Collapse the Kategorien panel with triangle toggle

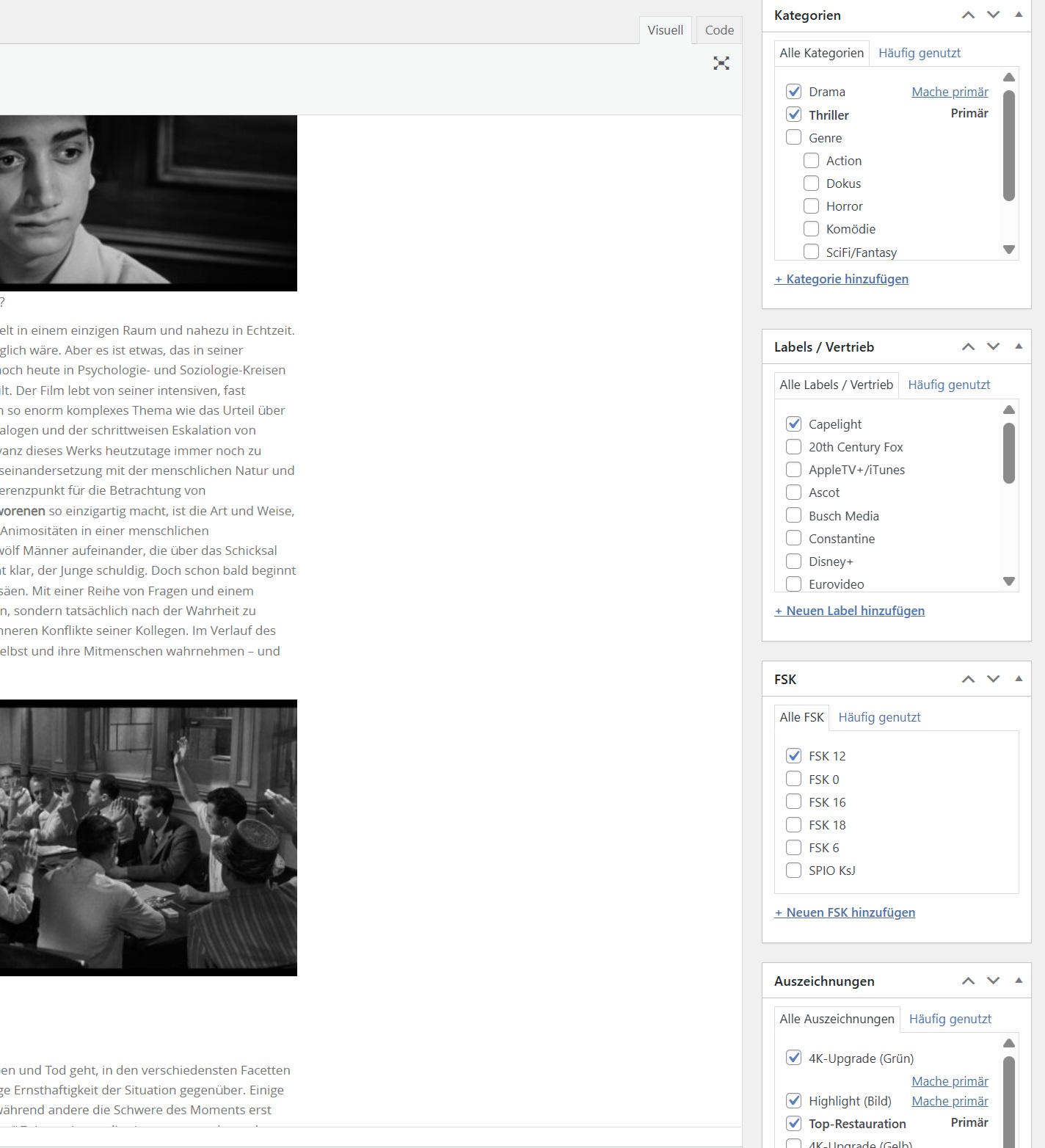click(x=1019, y=15)
